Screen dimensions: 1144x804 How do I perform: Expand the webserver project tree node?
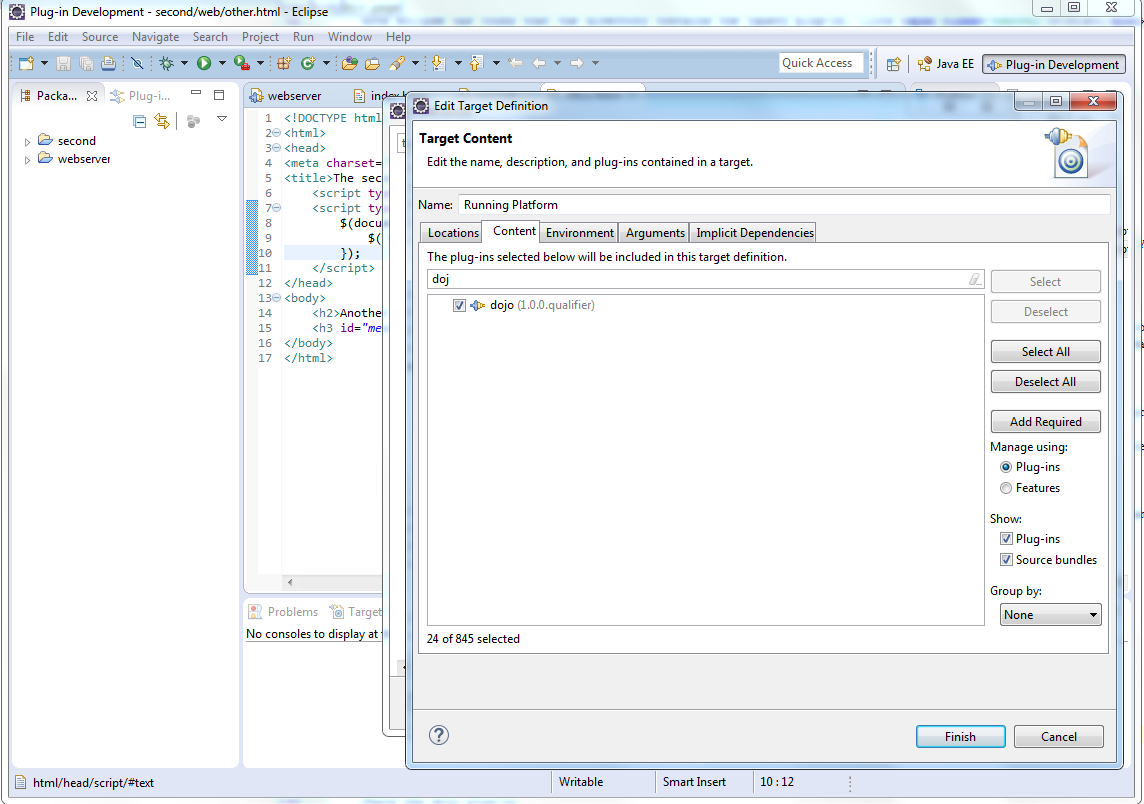27,160
